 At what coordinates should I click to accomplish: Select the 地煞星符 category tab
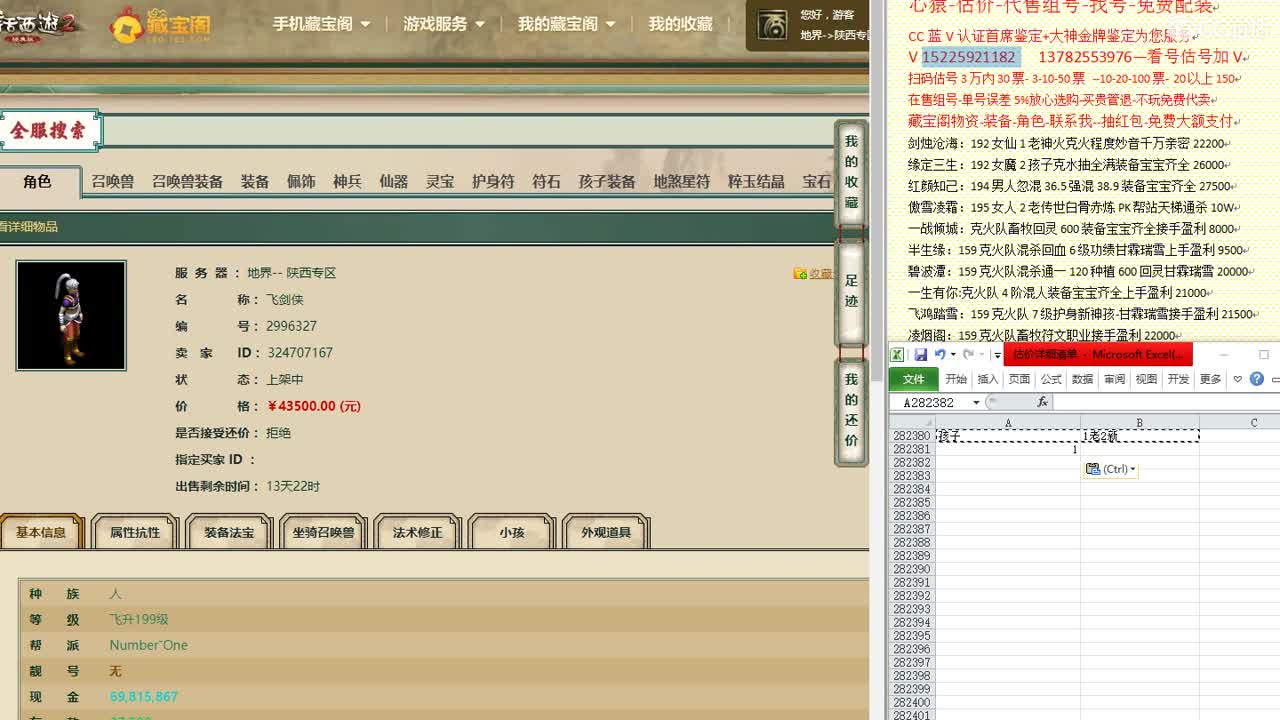[x=681, y=182]
